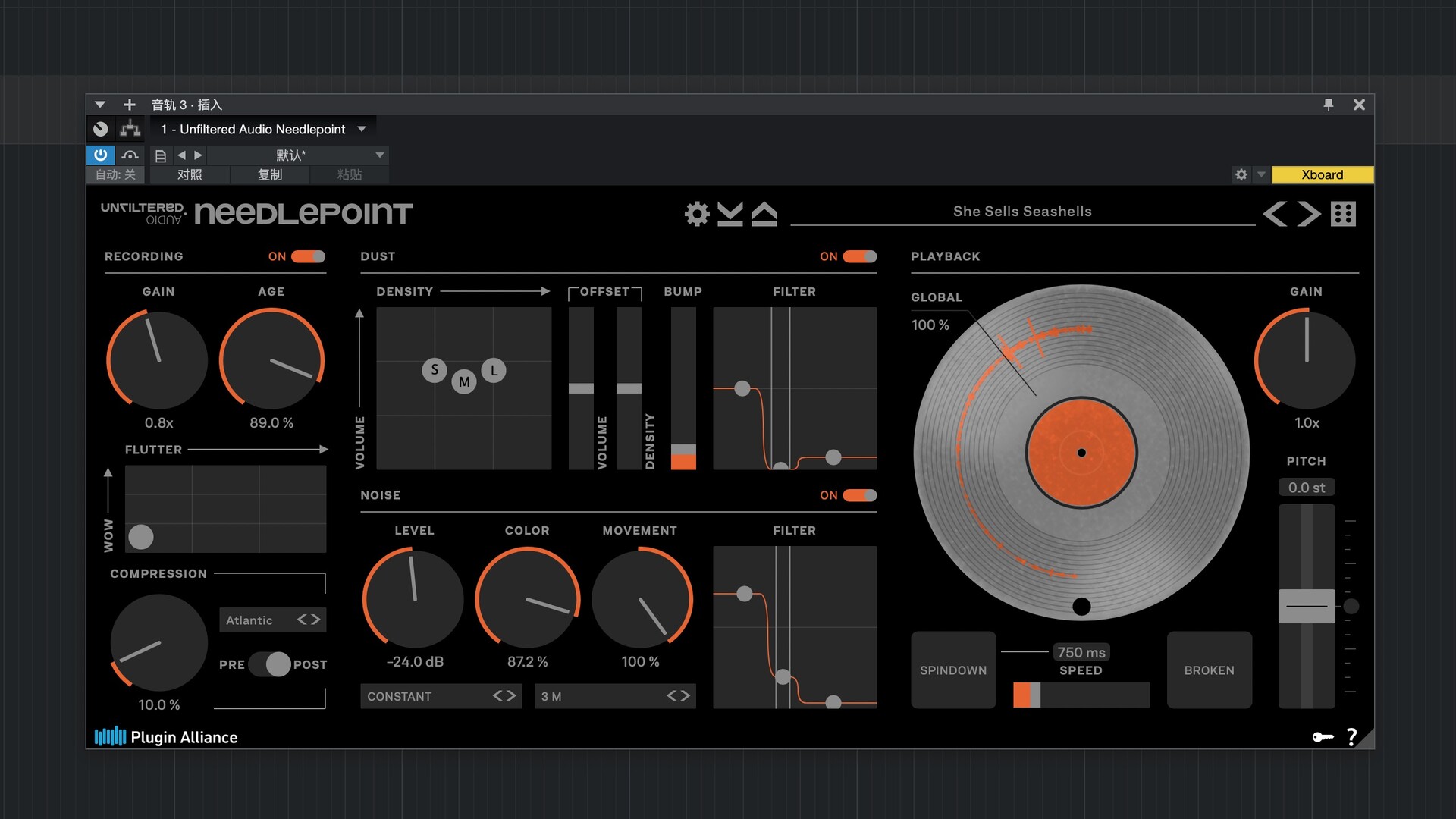The image size is (1456, 819).
Task: Select previous host preset triangle
Action: pyautogui.click(x=181, y=155)
